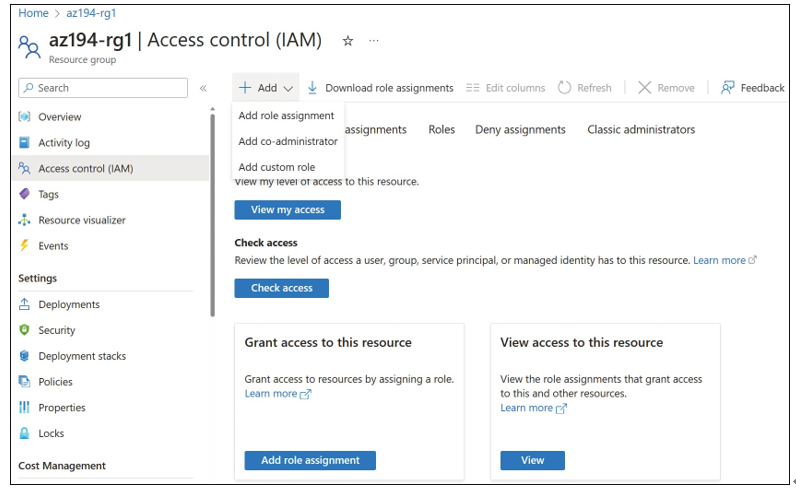Image resolution: width=796 pixels, height=490 pixels.
Task: Click the resource group people icon by the title
Action: pyautogui.click(x=29, y=47)
